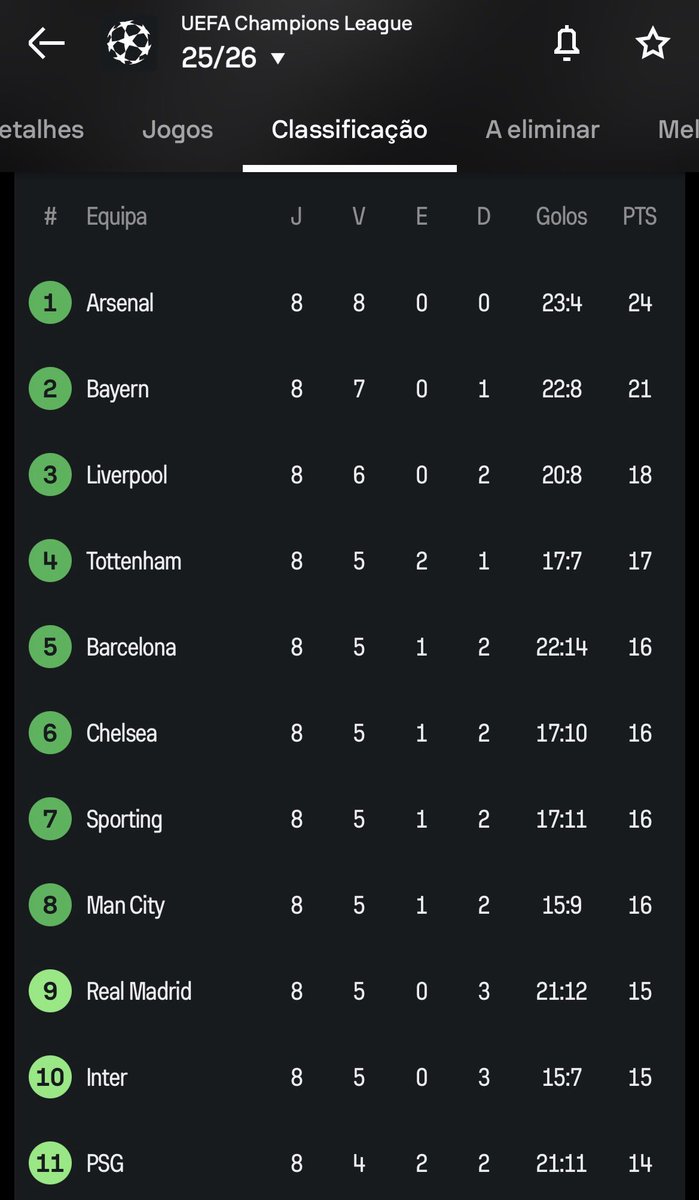
Task: Tap the back arrow icon
Action: (46, 43)
